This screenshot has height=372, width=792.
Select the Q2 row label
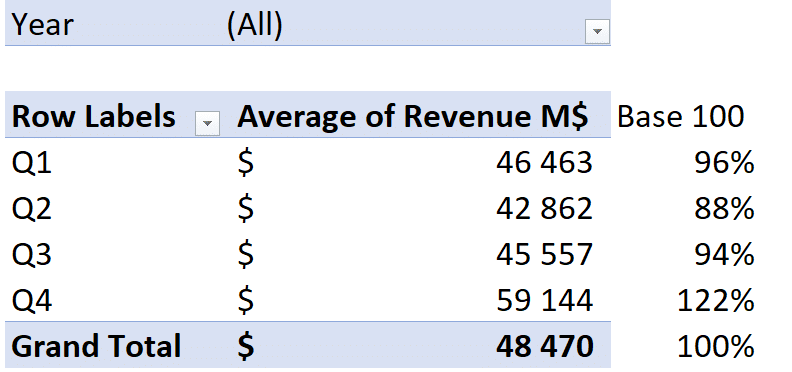pos(31,208)
